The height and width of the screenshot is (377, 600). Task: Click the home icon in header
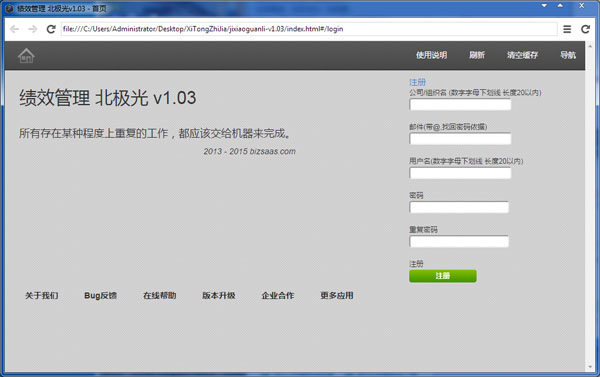26,56
